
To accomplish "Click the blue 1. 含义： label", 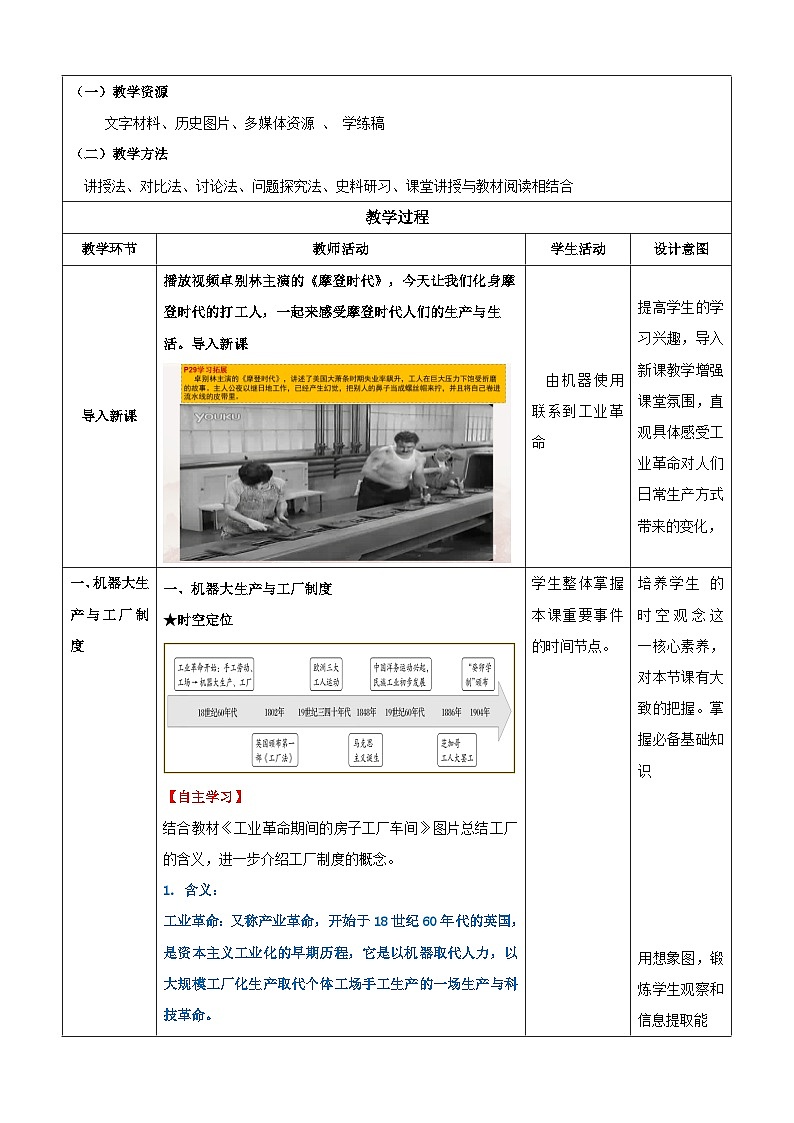I will pyautogui.click(x=190, y=890).
